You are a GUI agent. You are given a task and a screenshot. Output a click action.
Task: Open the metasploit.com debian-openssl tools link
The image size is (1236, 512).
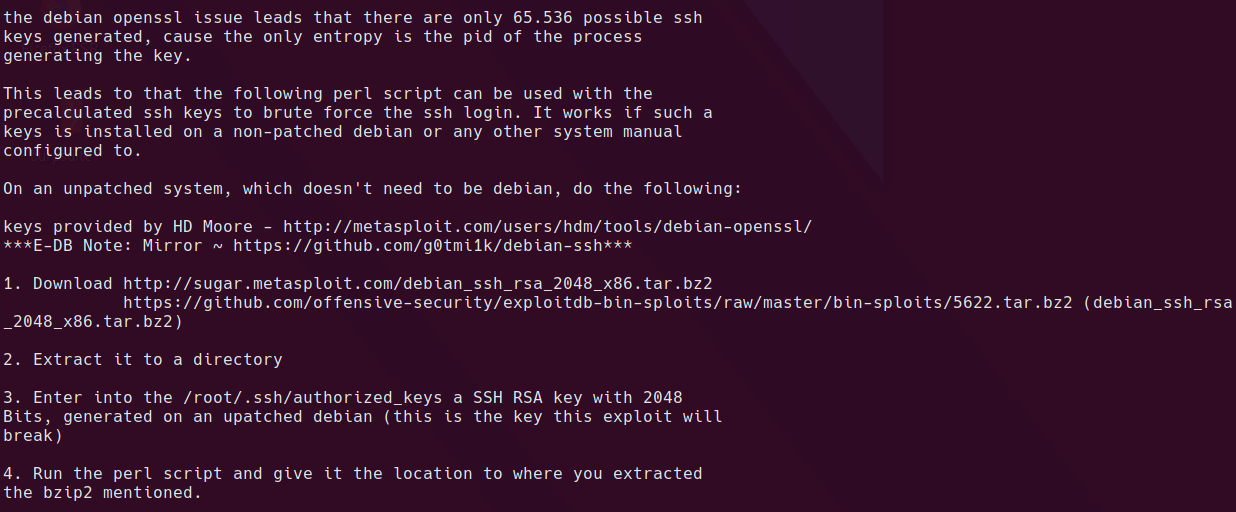[547, 227]
